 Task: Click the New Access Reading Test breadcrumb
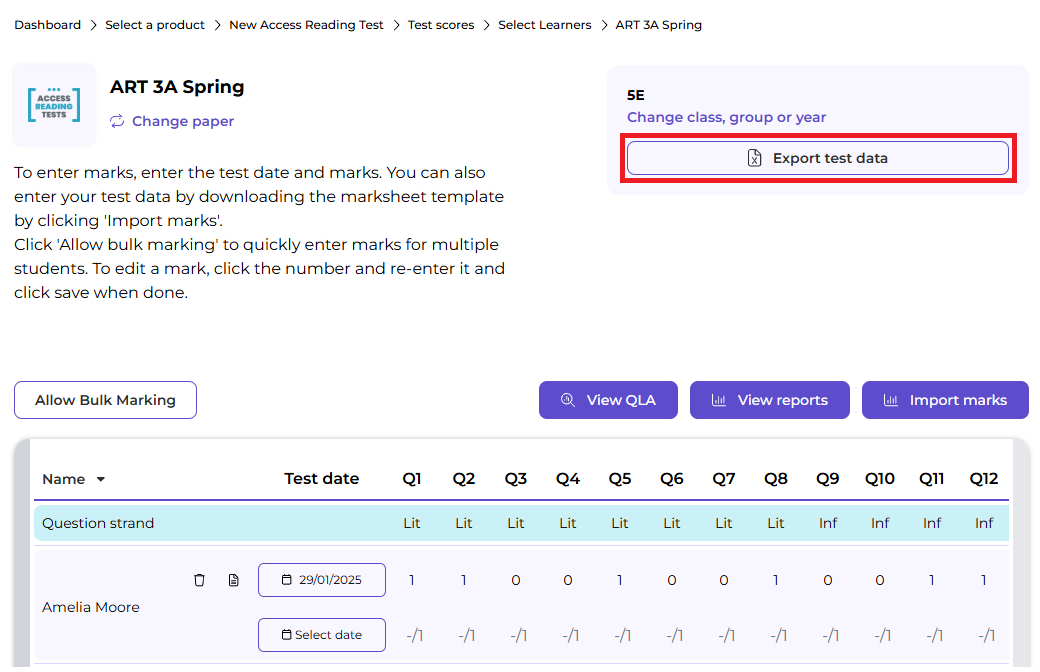pos(306,25)
